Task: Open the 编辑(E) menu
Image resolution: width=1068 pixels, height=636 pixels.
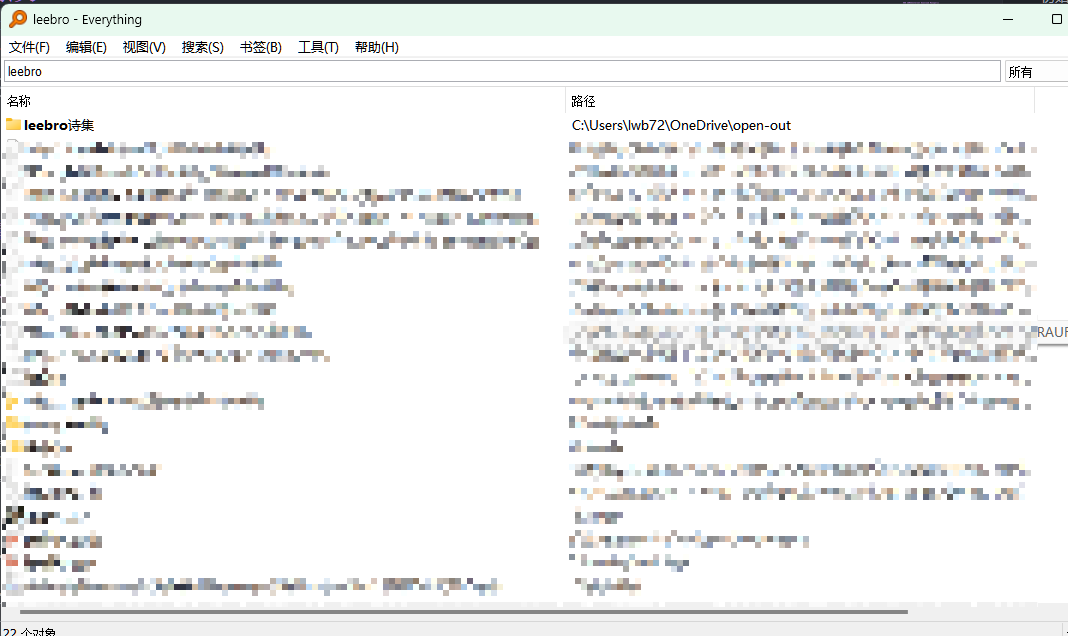Action: pyautogui.click(x=86, y=47)
